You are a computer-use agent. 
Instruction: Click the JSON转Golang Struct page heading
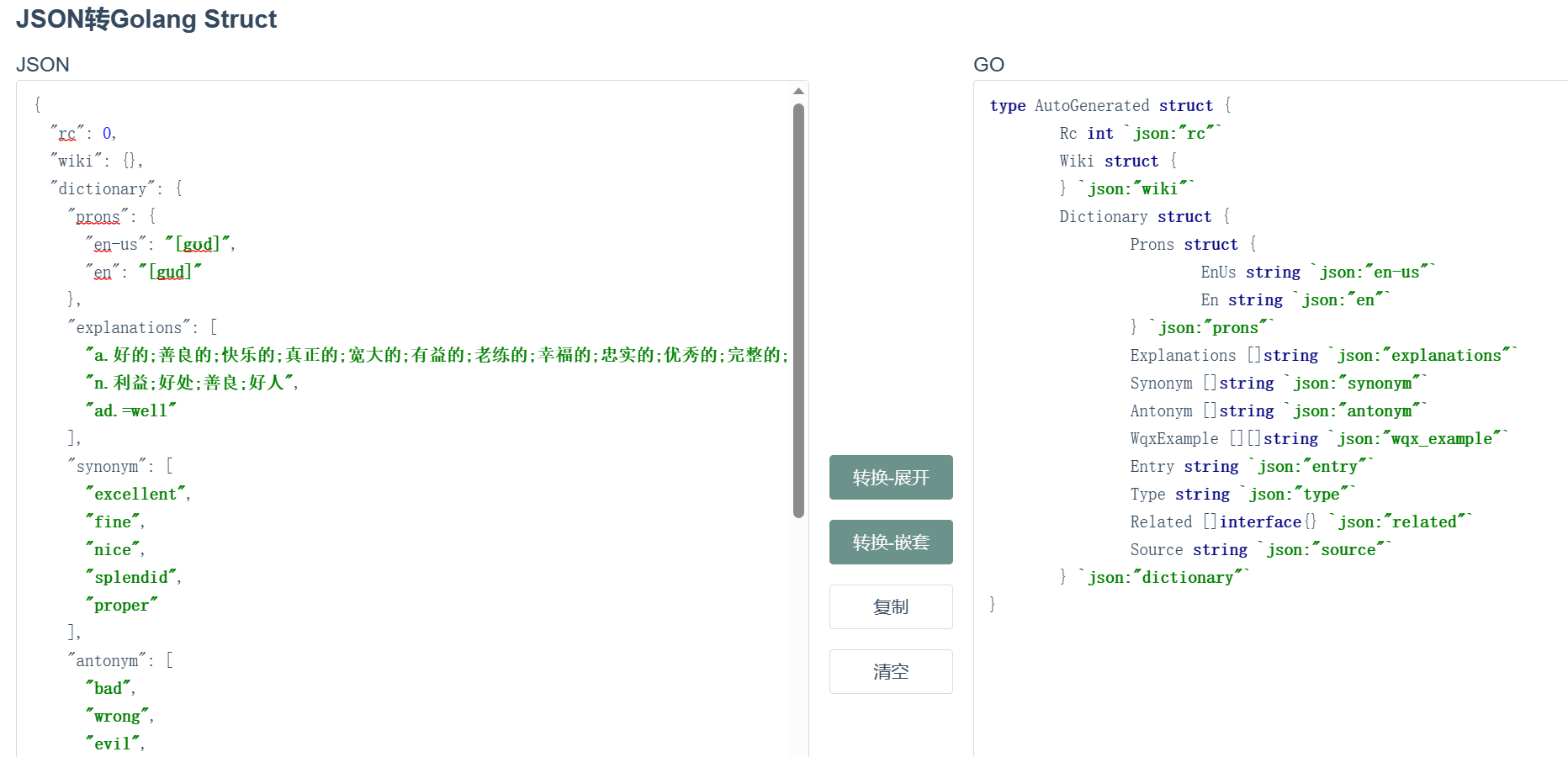click(x=146, y=19)
